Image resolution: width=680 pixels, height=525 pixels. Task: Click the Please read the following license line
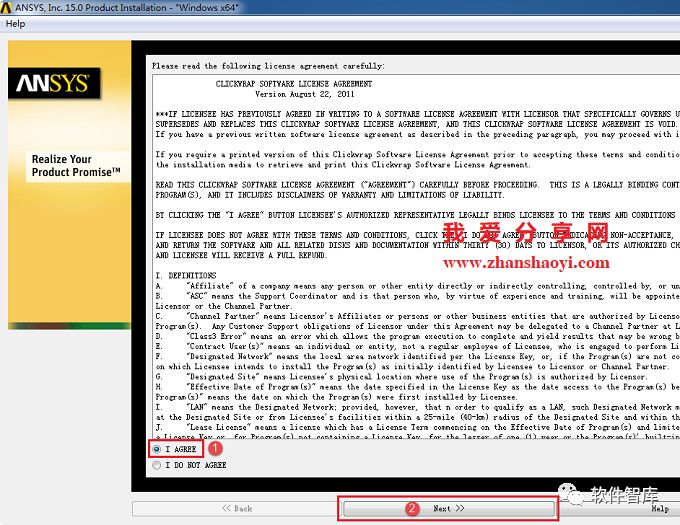tap(268, 66)
